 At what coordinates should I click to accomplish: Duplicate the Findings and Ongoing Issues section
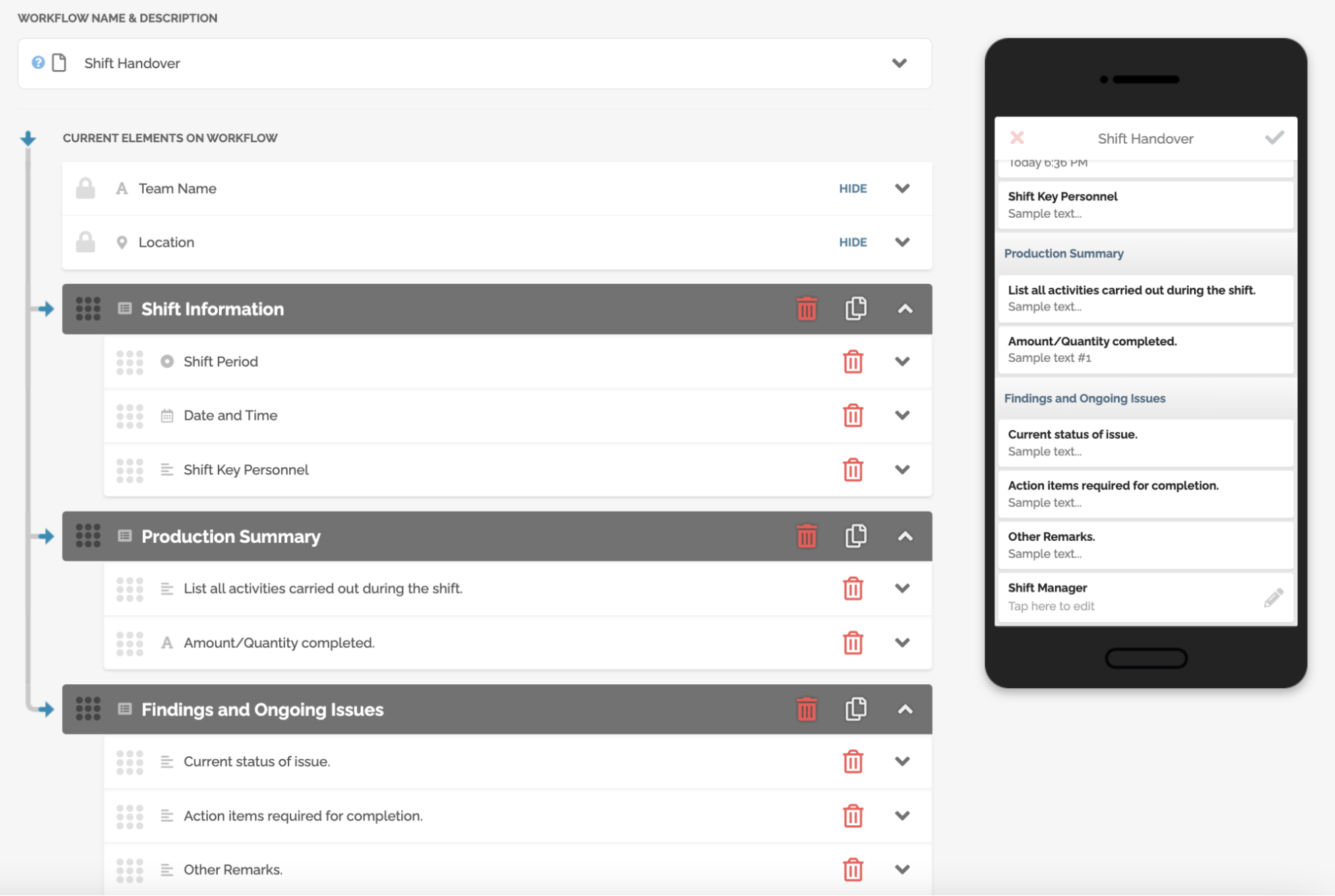pyautogui.click(x=855, y=709)
